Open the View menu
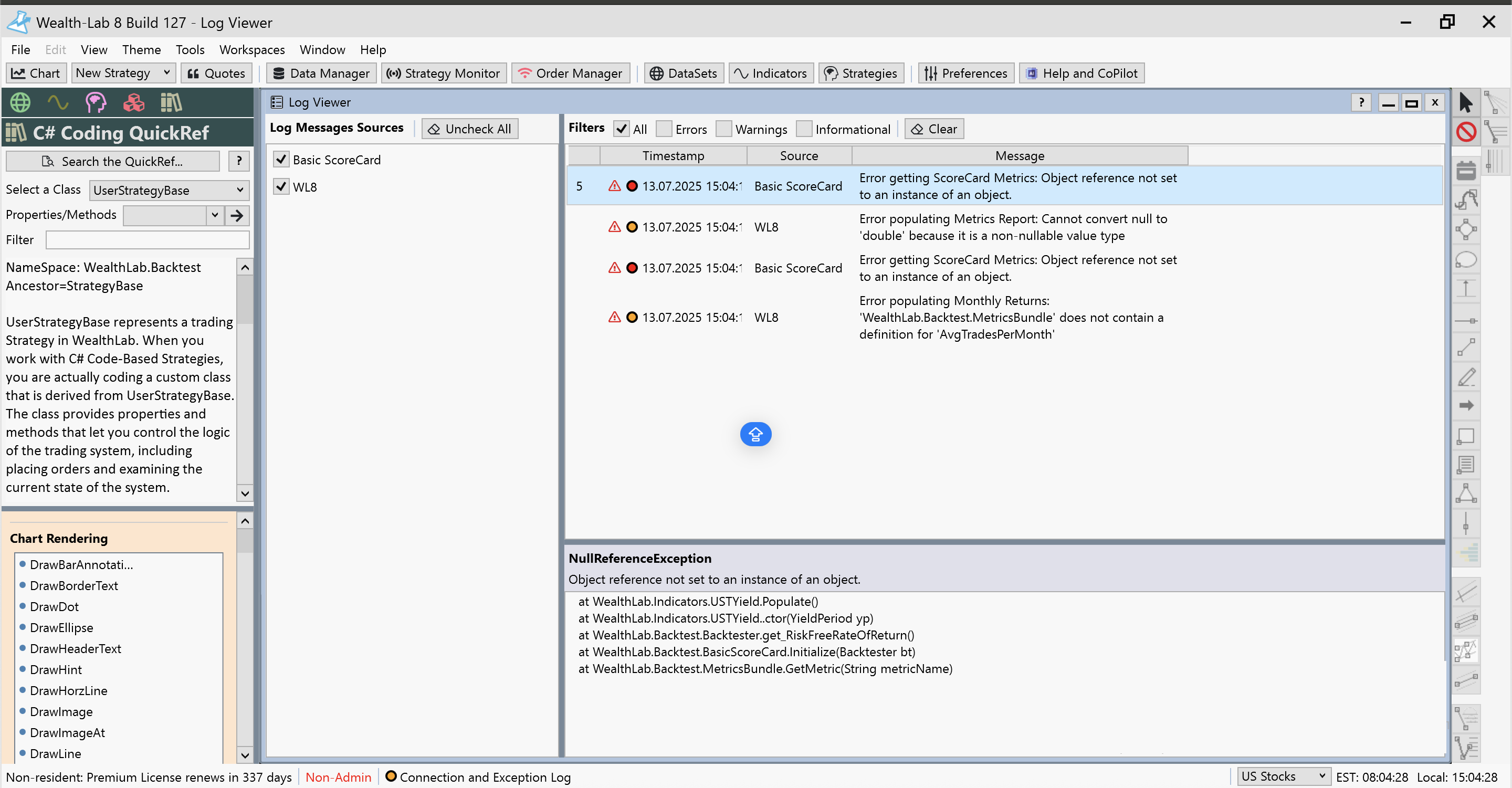Viewport: 1512px width, 788px height. point(94,50)
